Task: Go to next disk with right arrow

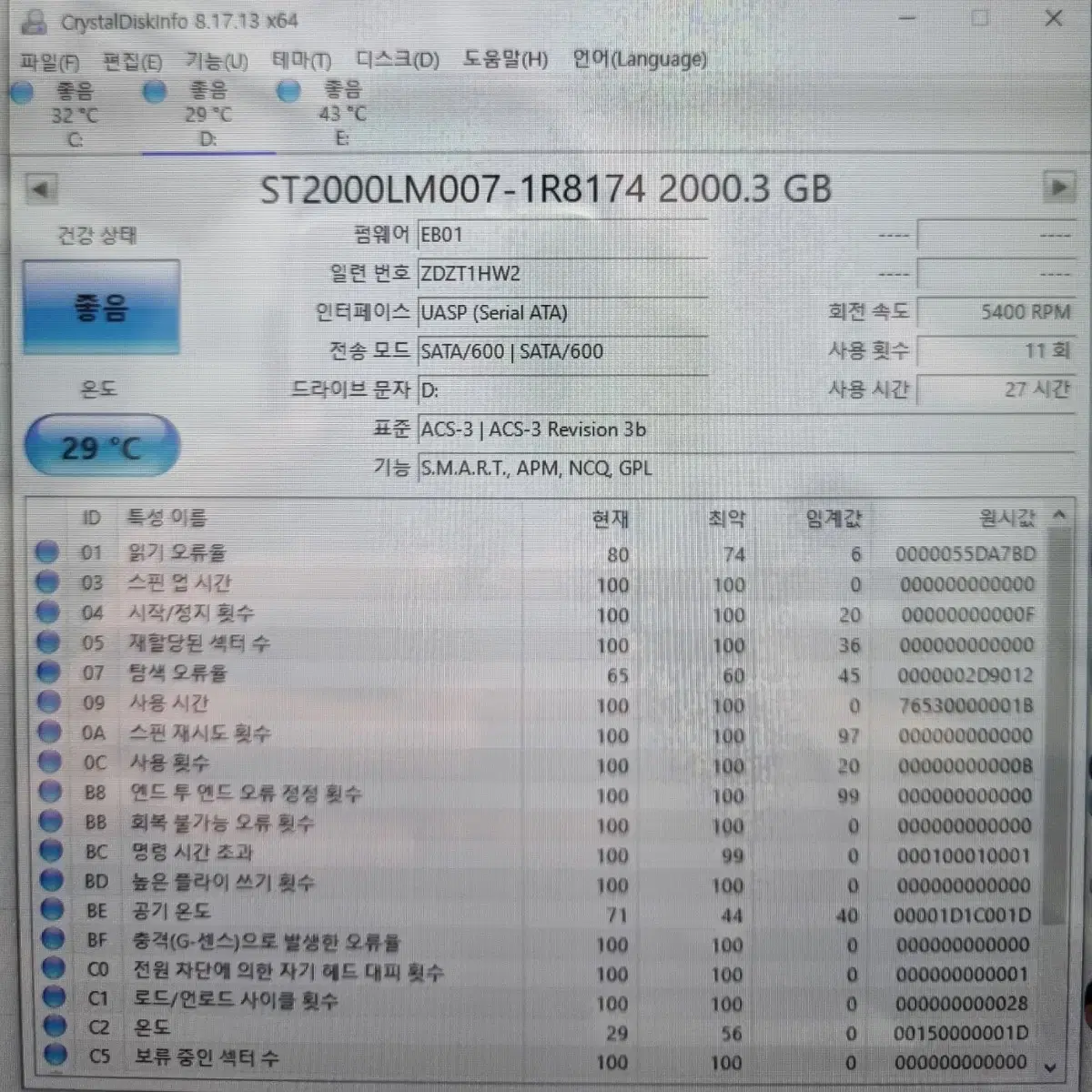Action: click(1058, 187)
